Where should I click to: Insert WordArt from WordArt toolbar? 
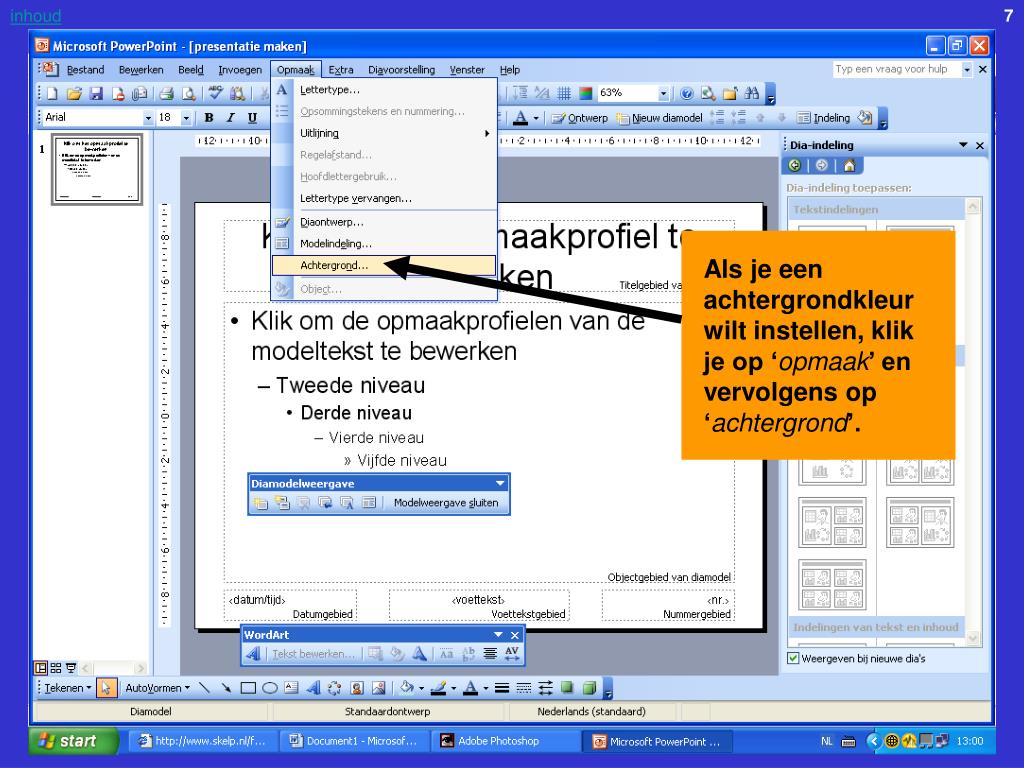(254, 654)
